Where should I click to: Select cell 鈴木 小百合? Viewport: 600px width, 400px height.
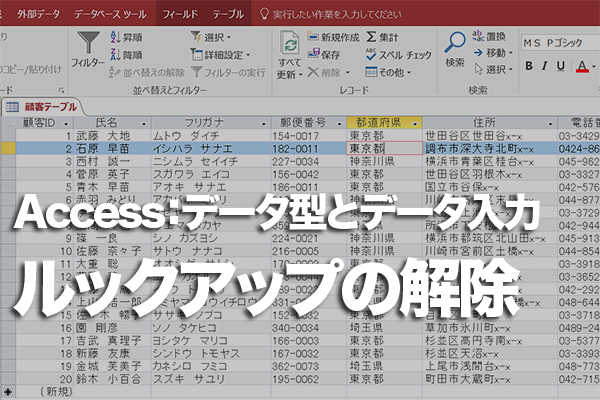[x=112, y=379]
